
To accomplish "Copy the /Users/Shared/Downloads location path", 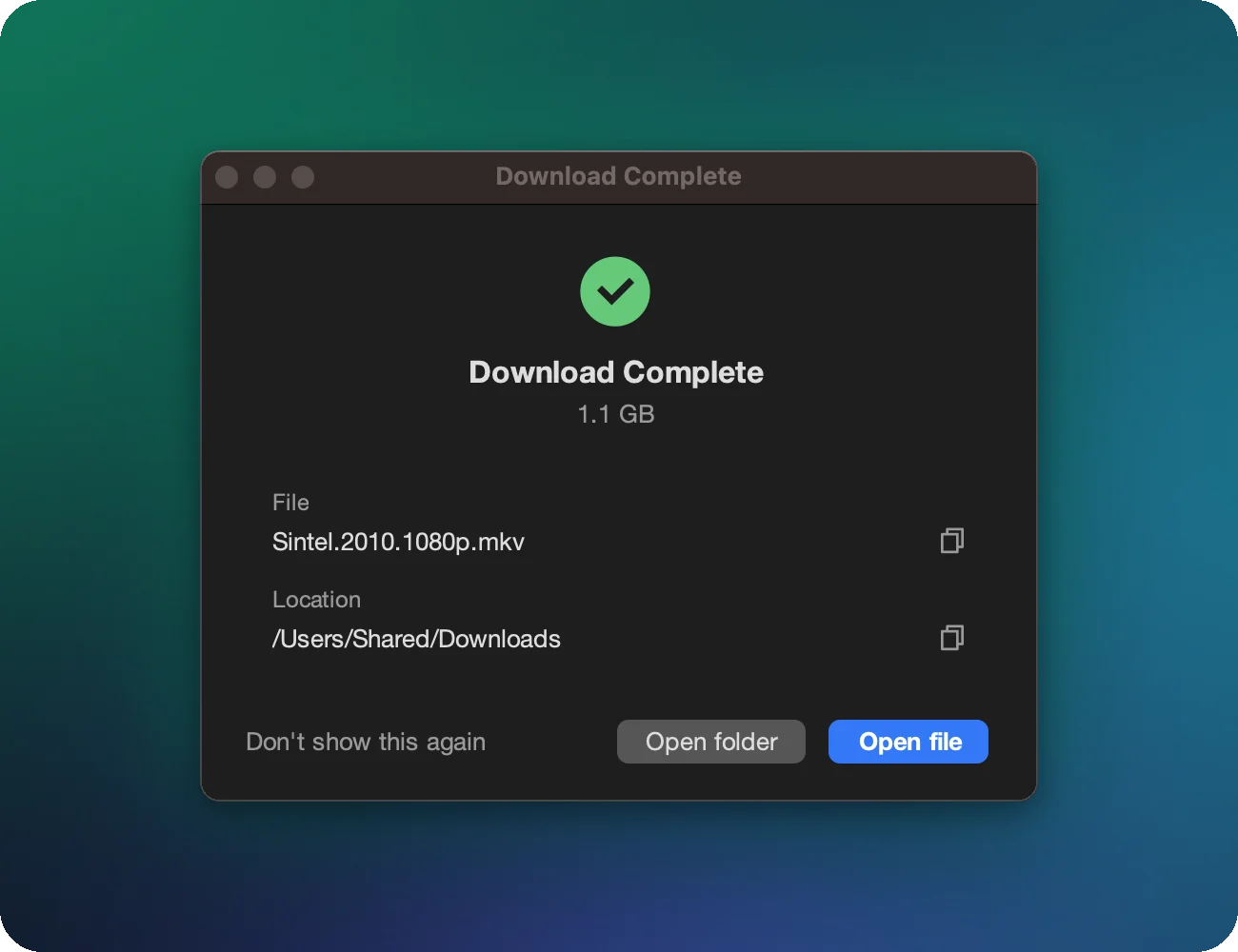I will pos(951,638).
